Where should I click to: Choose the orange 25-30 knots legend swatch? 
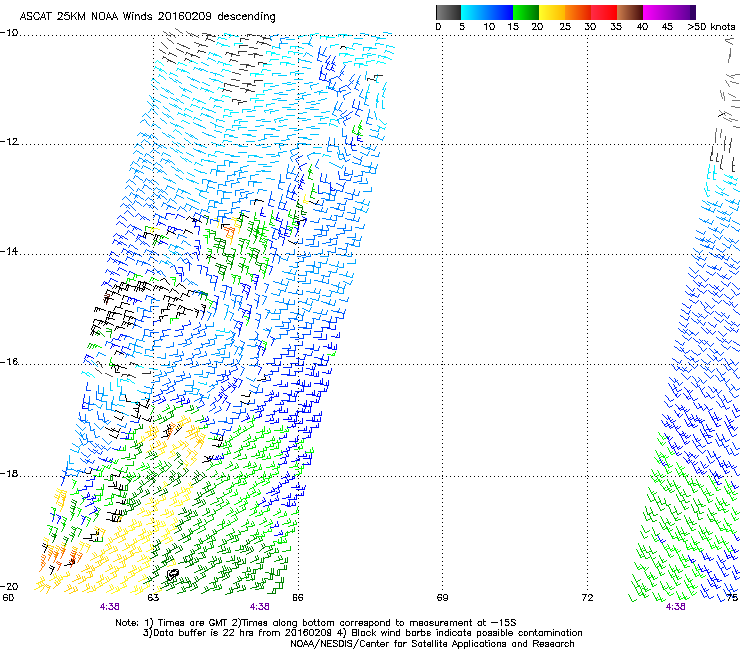pos(578,12)
